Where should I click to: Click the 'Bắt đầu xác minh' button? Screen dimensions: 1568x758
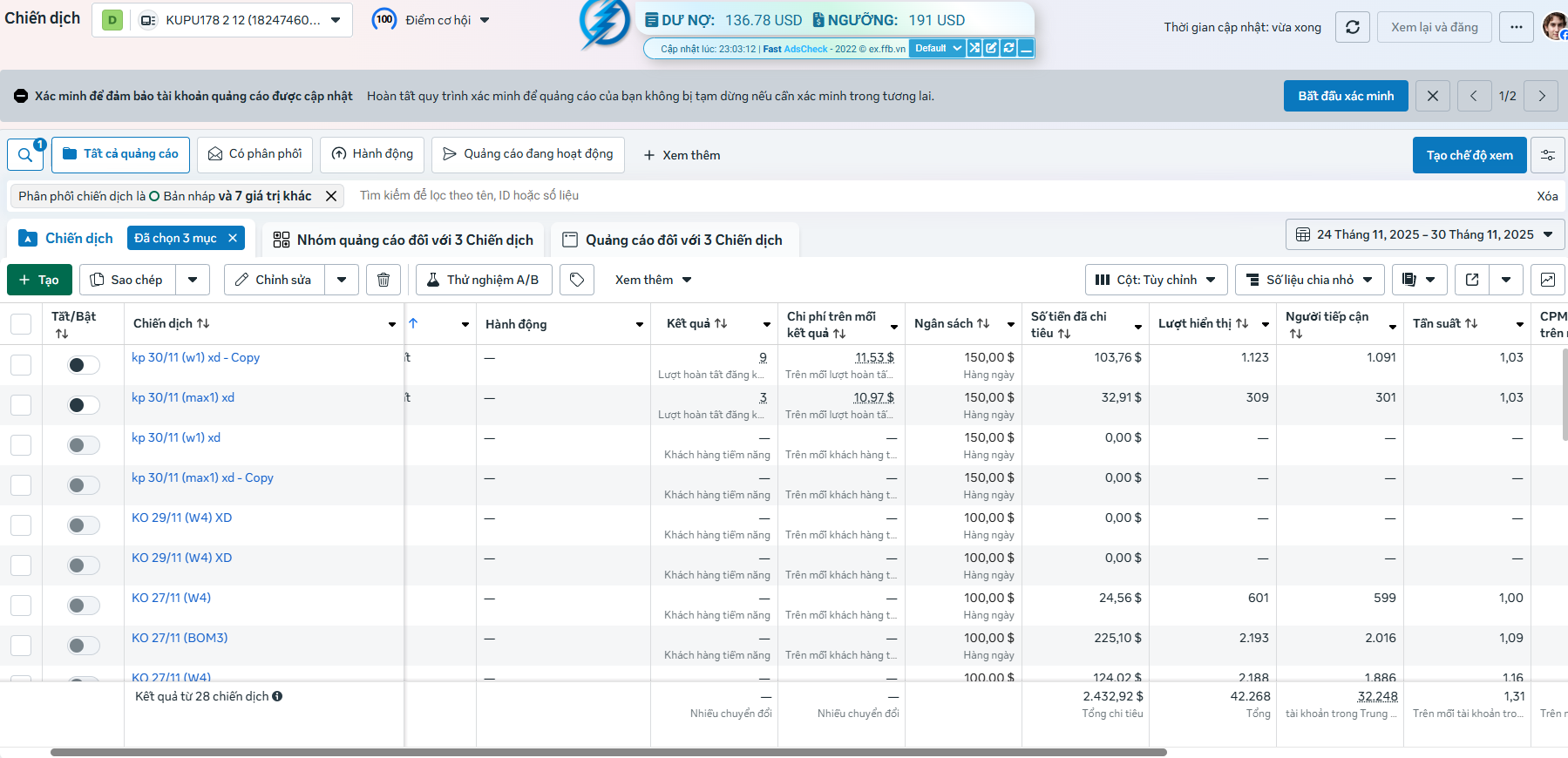1346,96
